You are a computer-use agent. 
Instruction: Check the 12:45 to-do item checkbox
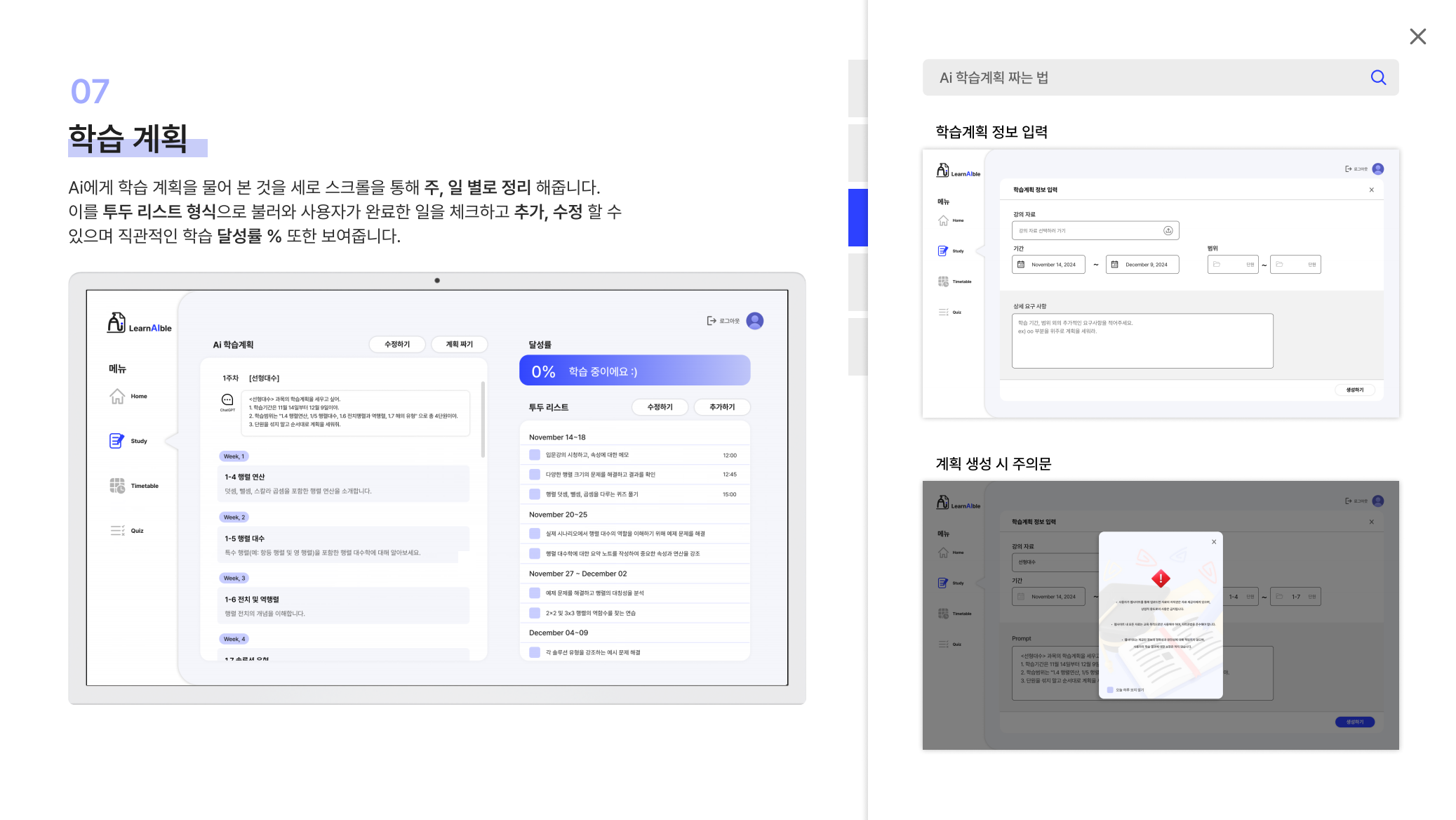coord(535,475)
